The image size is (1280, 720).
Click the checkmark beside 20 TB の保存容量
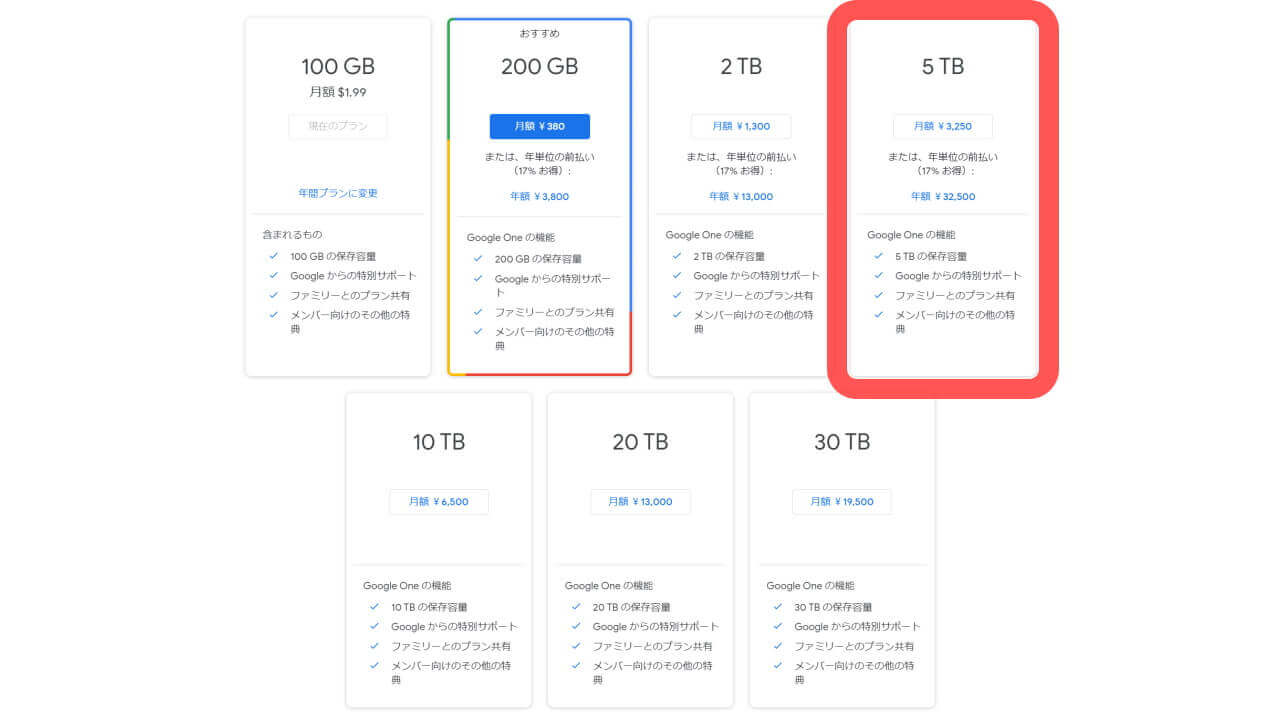577,606
